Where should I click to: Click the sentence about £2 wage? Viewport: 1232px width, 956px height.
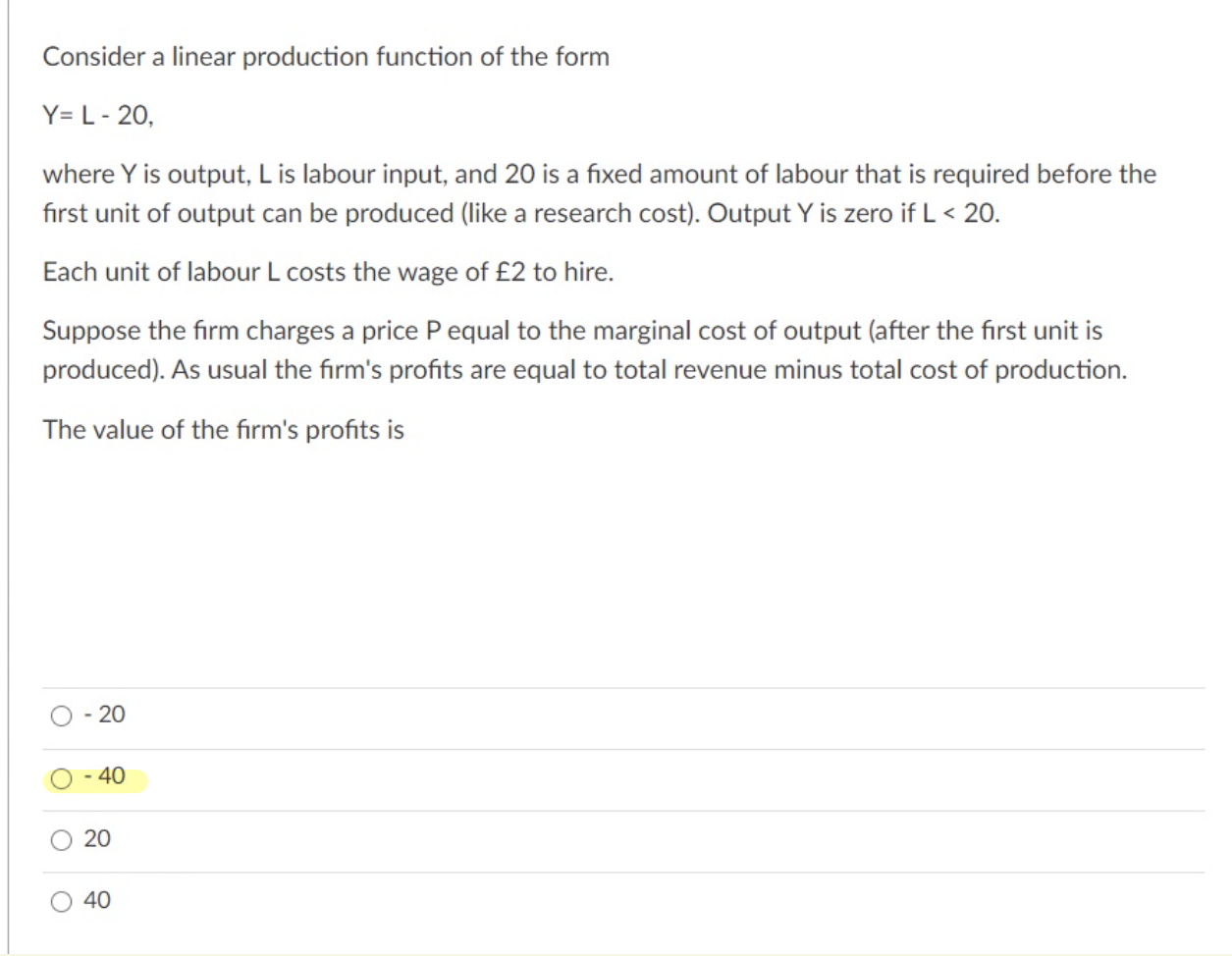pos(328,273)
